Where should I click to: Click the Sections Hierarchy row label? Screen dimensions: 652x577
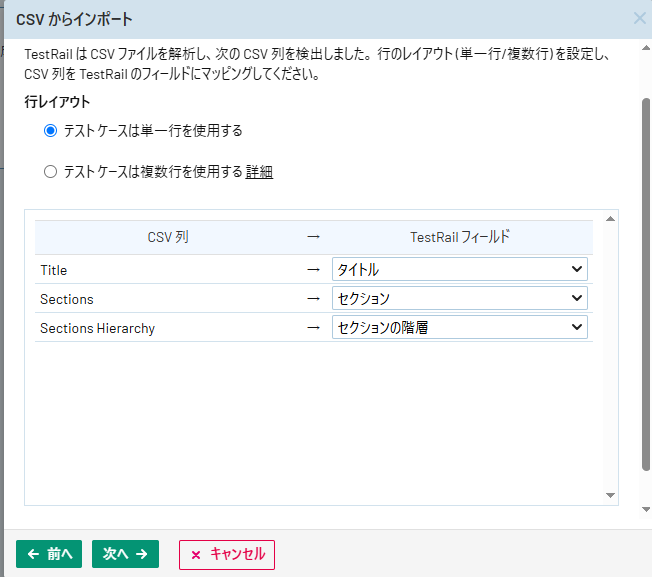tap(97, 328)
